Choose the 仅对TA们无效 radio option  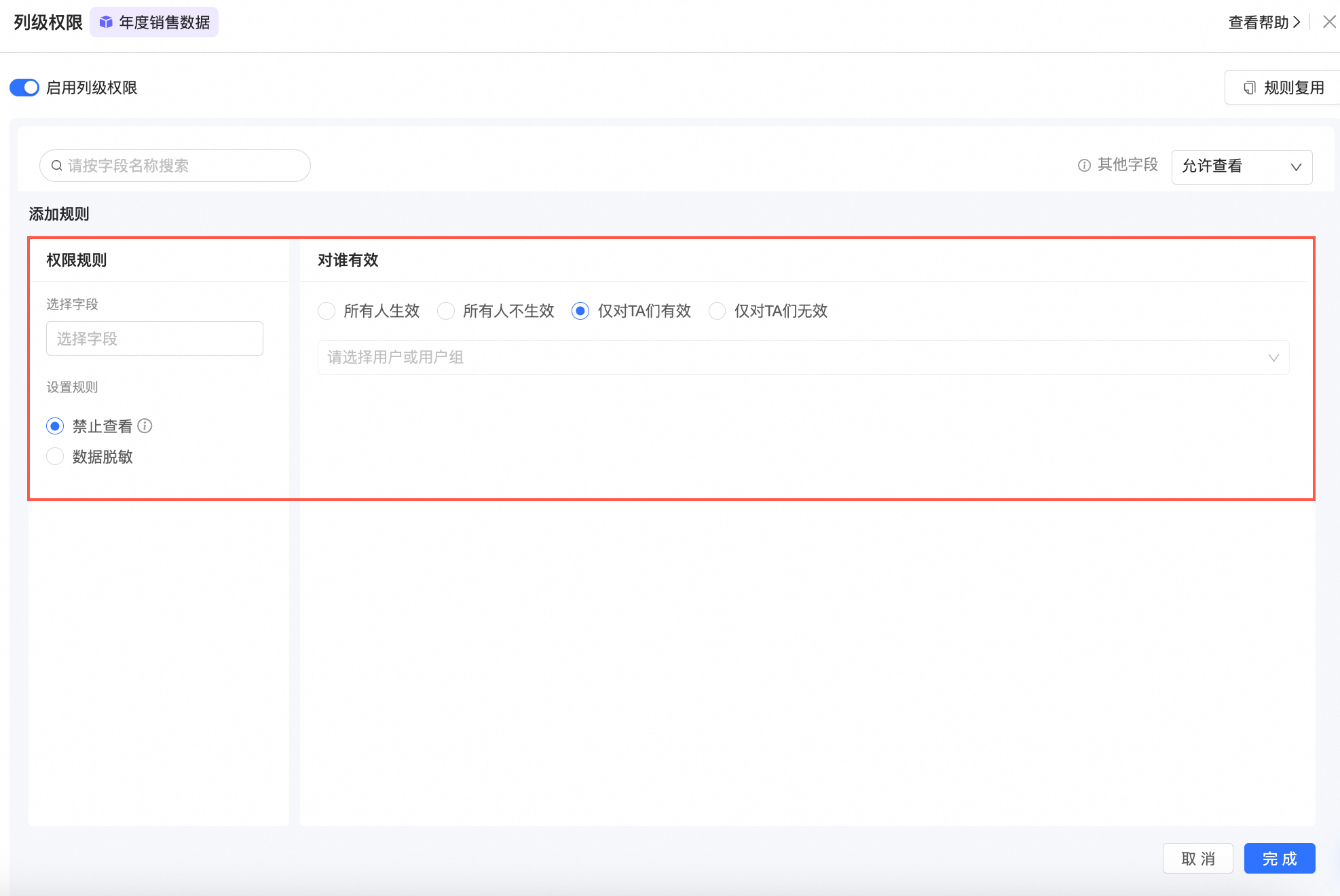pyautogui.click(x=718, y=311)
